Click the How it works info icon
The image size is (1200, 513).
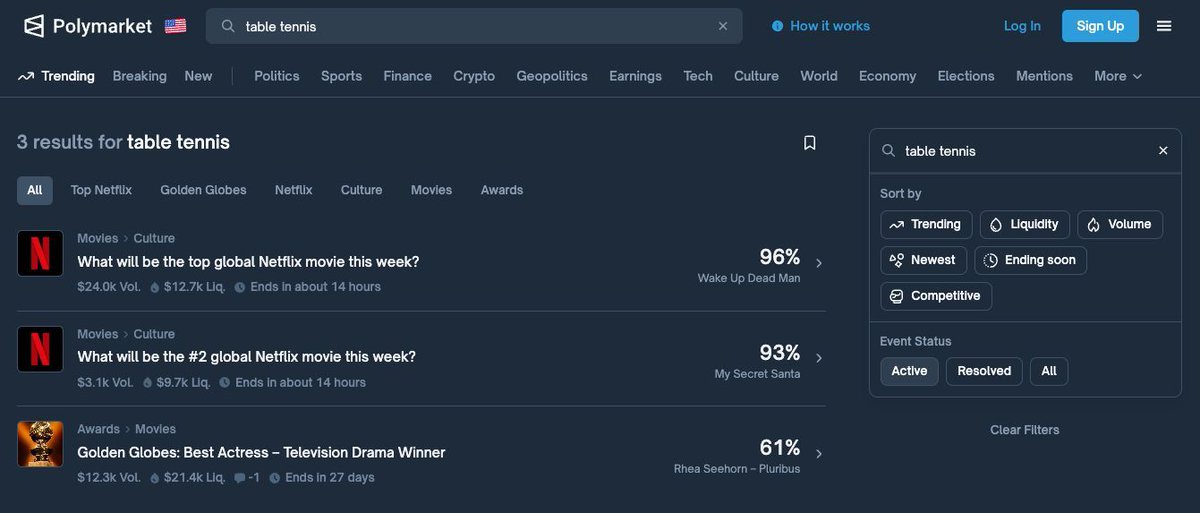point(777,26)
